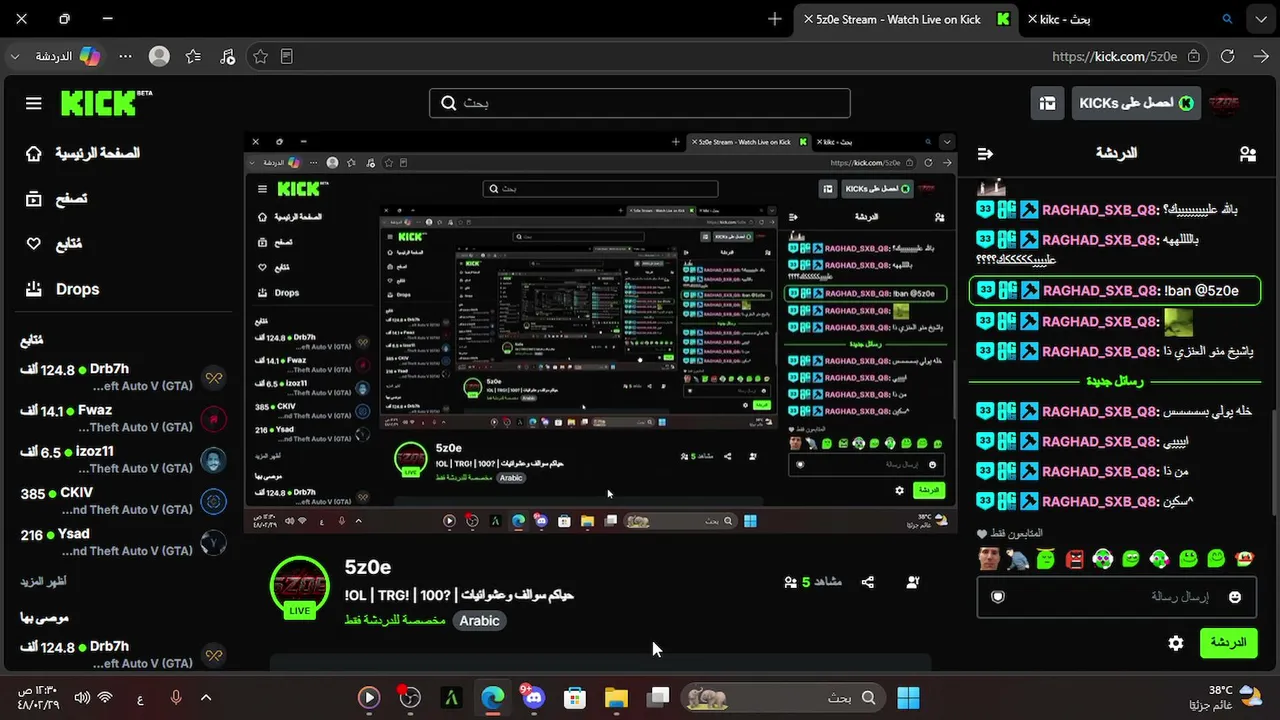Image resolution: width=1280 pixels, height=720 pixels.
Task: Open Edge media control music icon
Action: pos(227,57)
